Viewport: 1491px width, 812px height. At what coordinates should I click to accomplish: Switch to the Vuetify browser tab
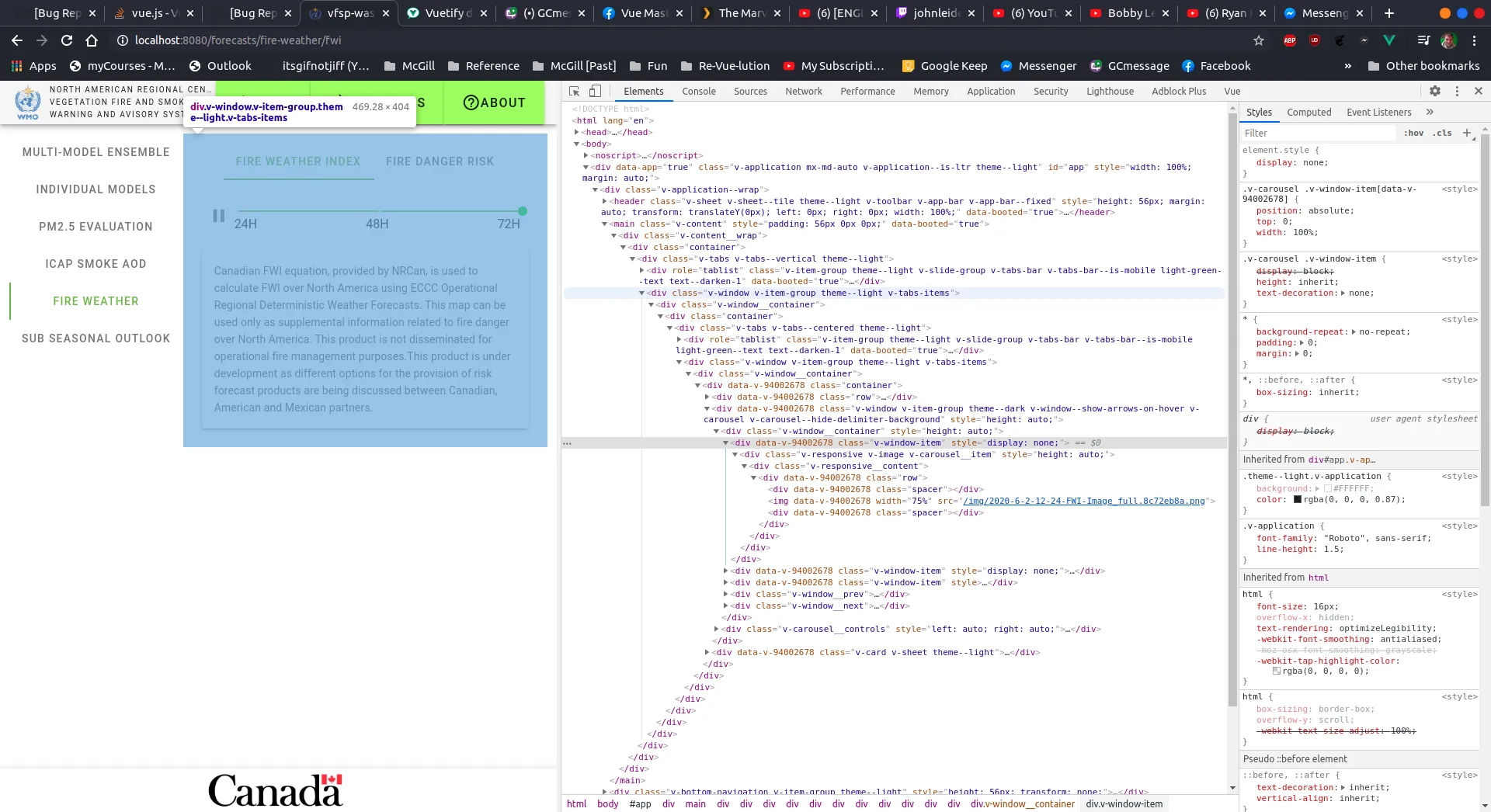coord(447,13)
